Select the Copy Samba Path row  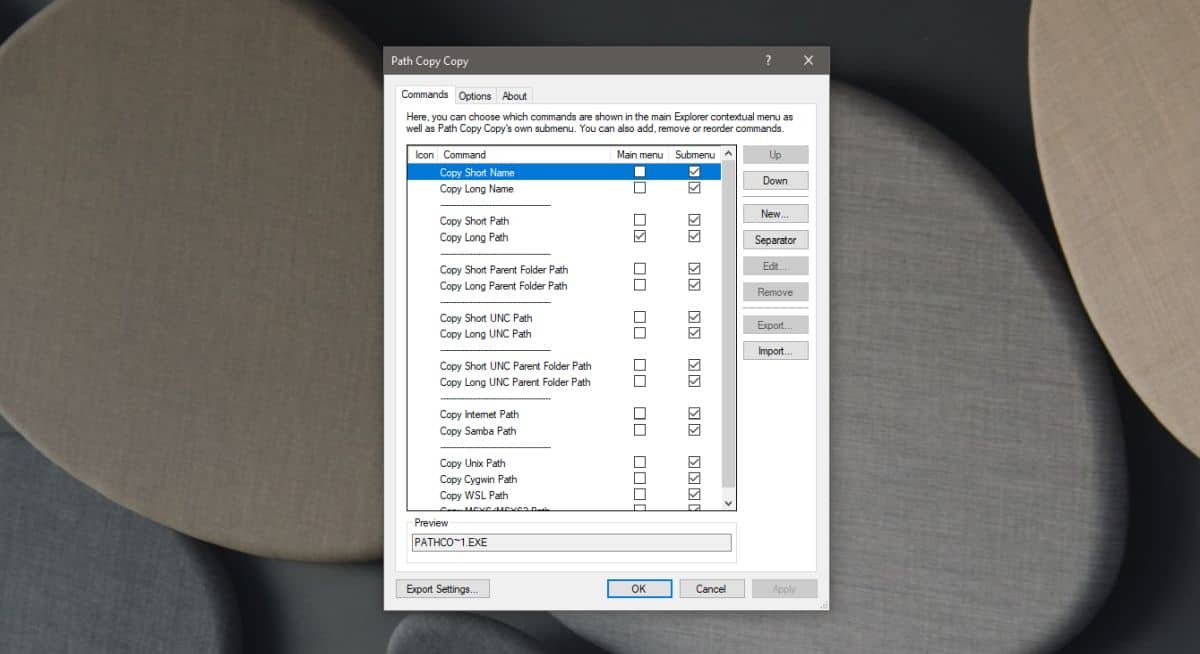pos(563,430)
